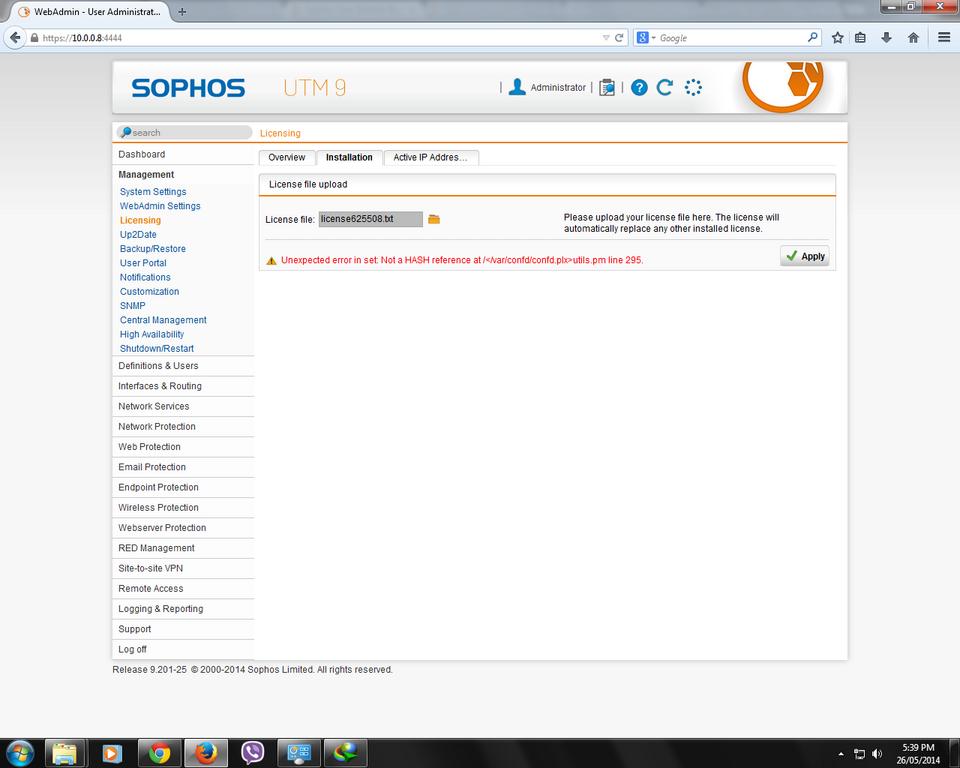Click the dotted spinner icon in header
The image size is (960, 768).
click(693, 88)
